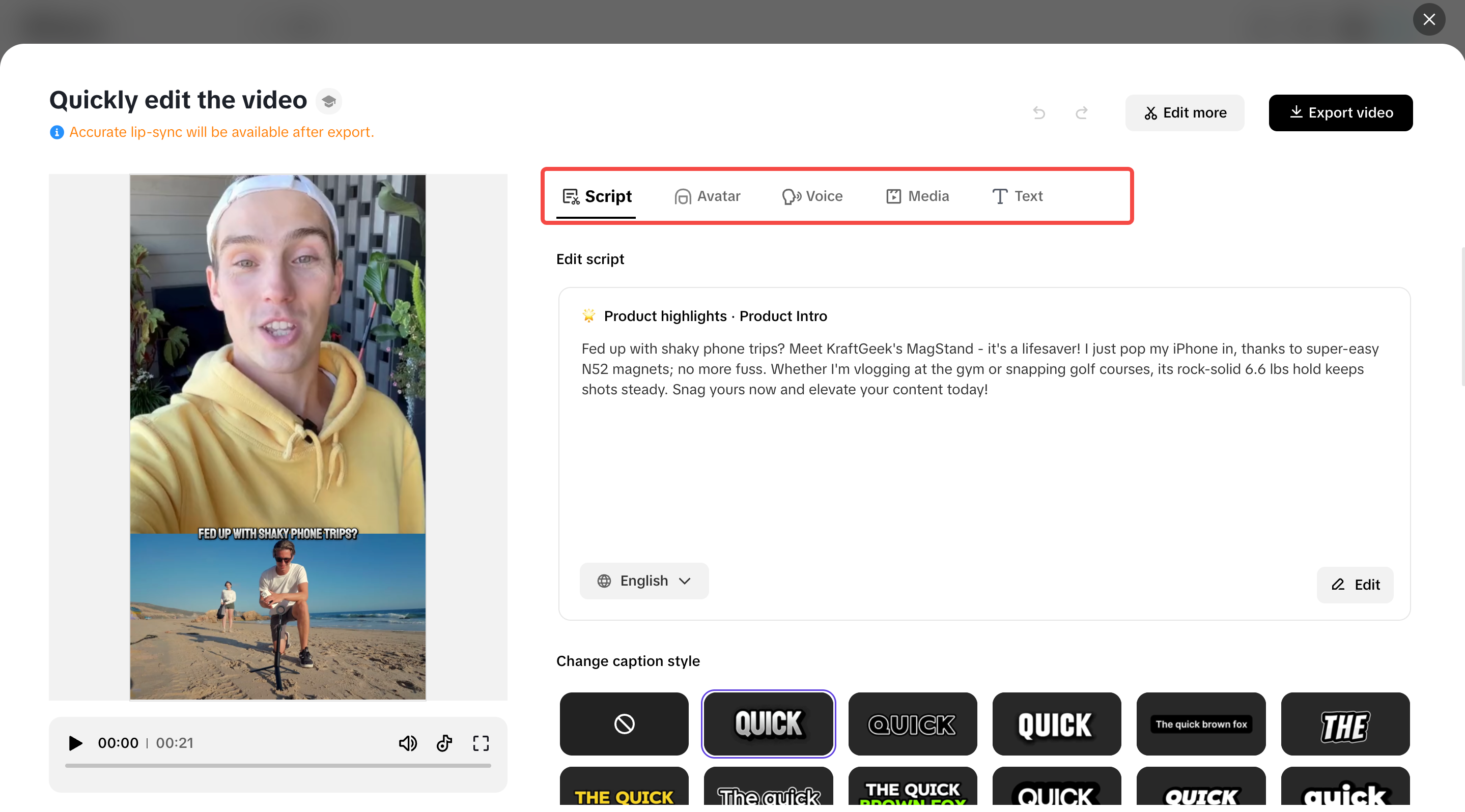This screenshot has width=1465, height=812.
Task: Open the TikTok sound option
Action: (444, 743)
